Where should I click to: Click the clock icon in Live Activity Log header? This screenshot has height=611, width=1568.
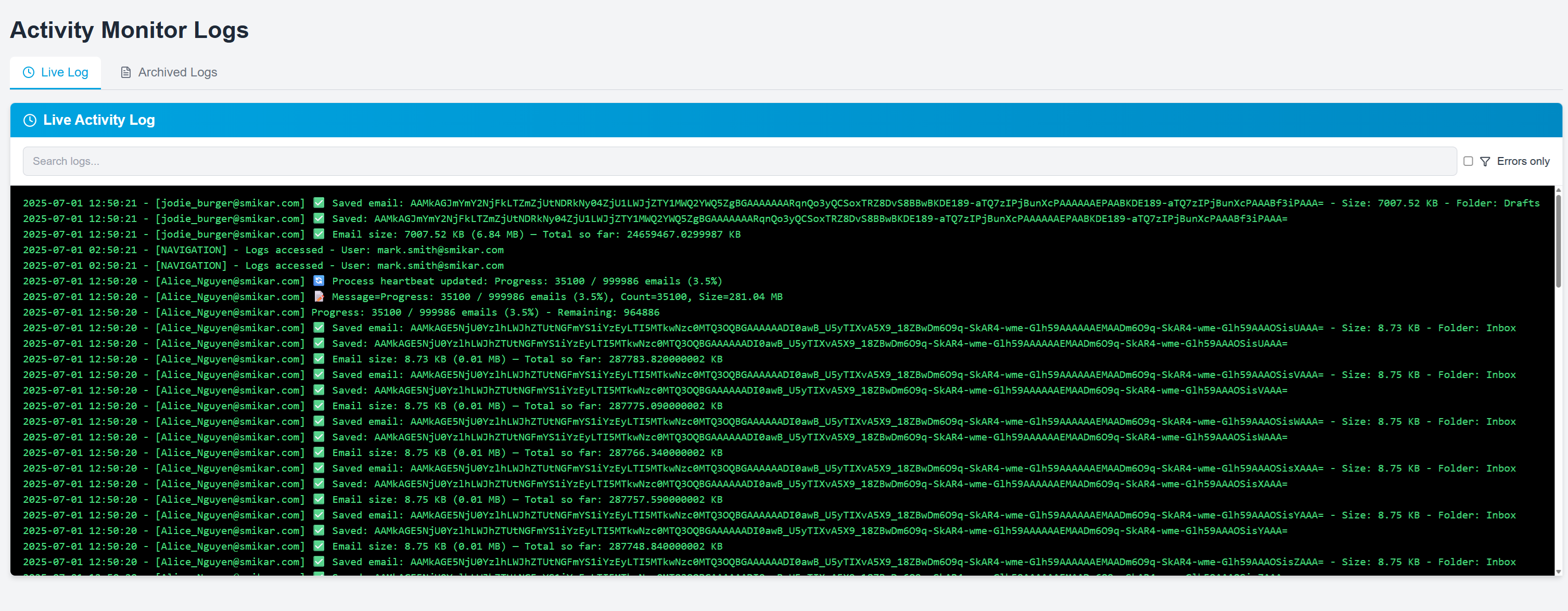click(x=30, y=120)
